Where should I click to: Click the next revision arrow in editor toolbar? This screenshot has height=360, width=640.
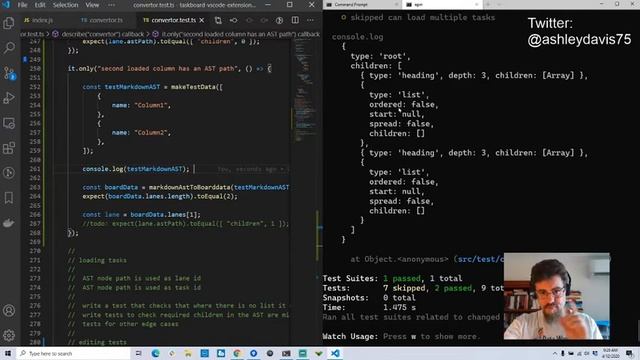click(264, 20)
